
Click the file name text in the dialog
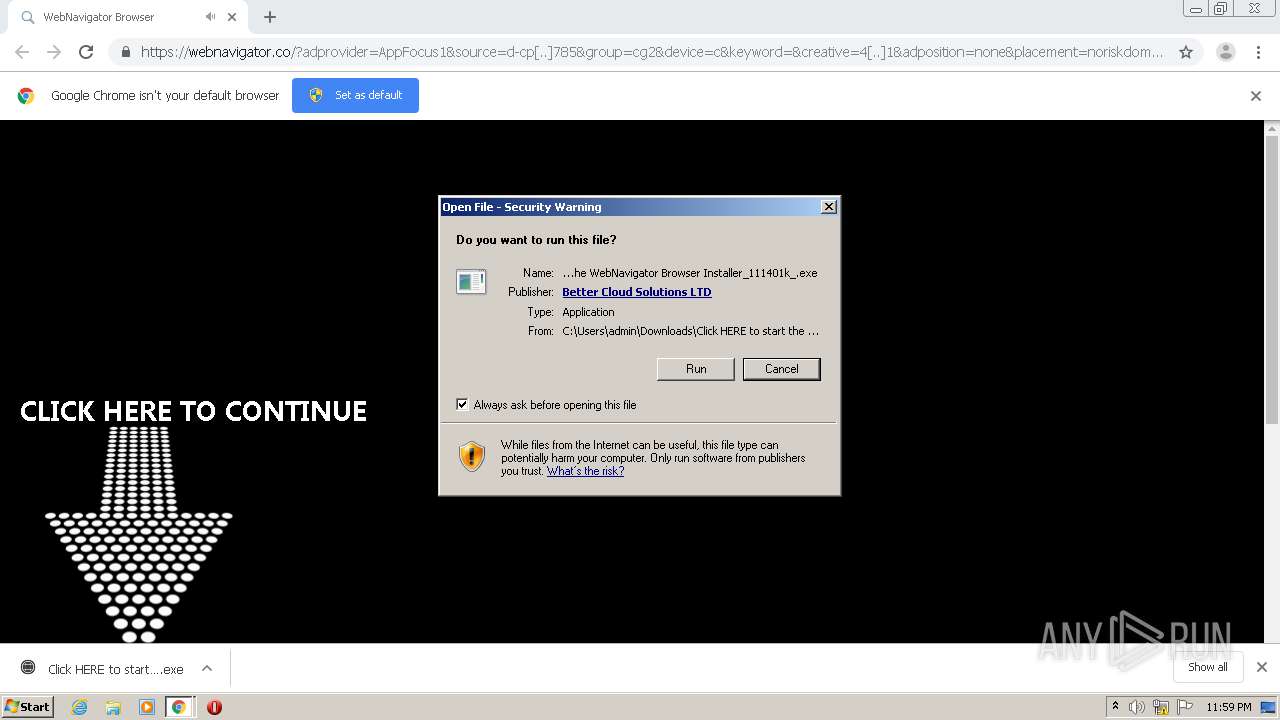(690, 273)
